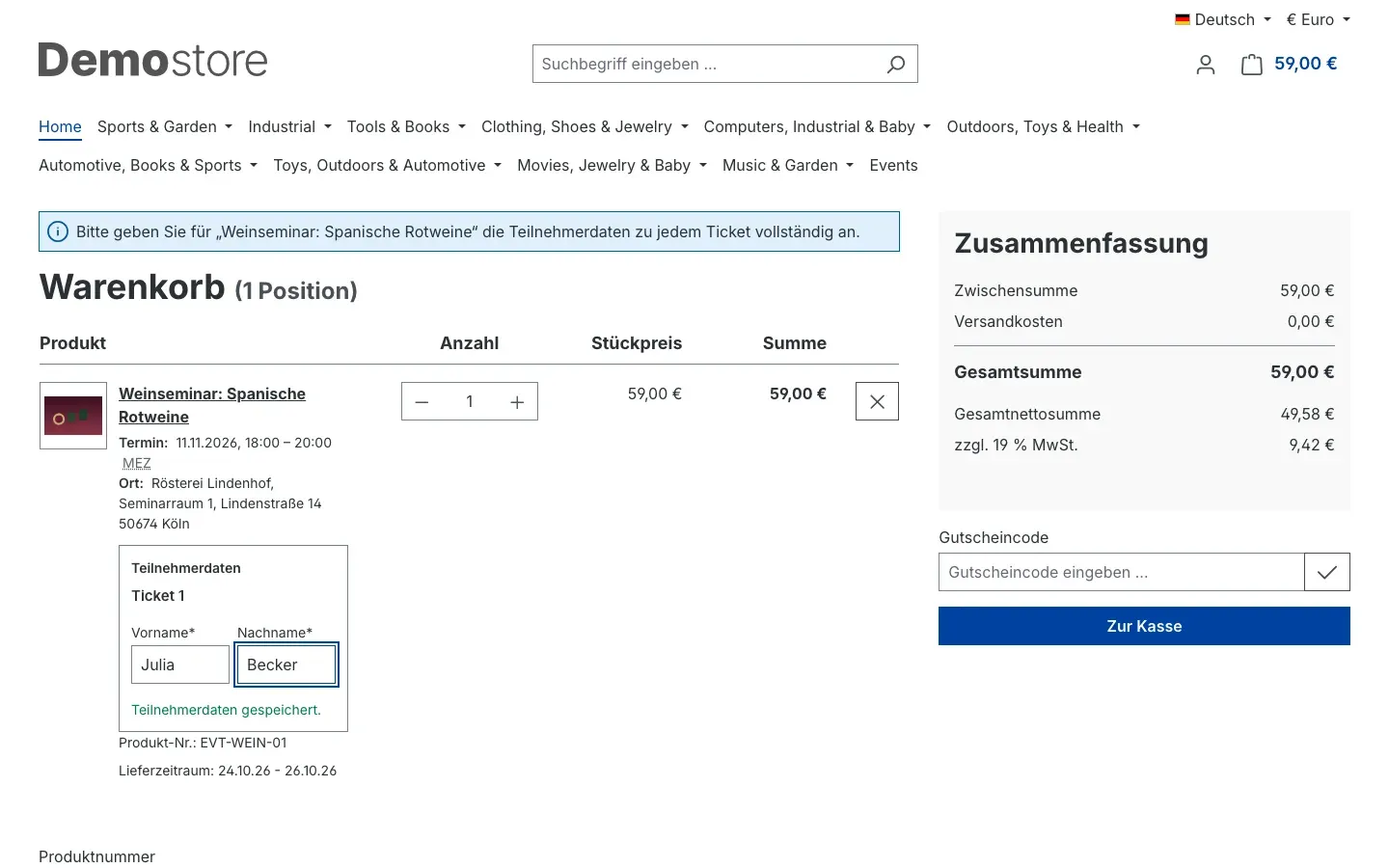The height and width of the screenshot is (868, 1389).
Task: Click the Teilnehmerdaten gespeichert message
Action: click(x=226, y=710)
